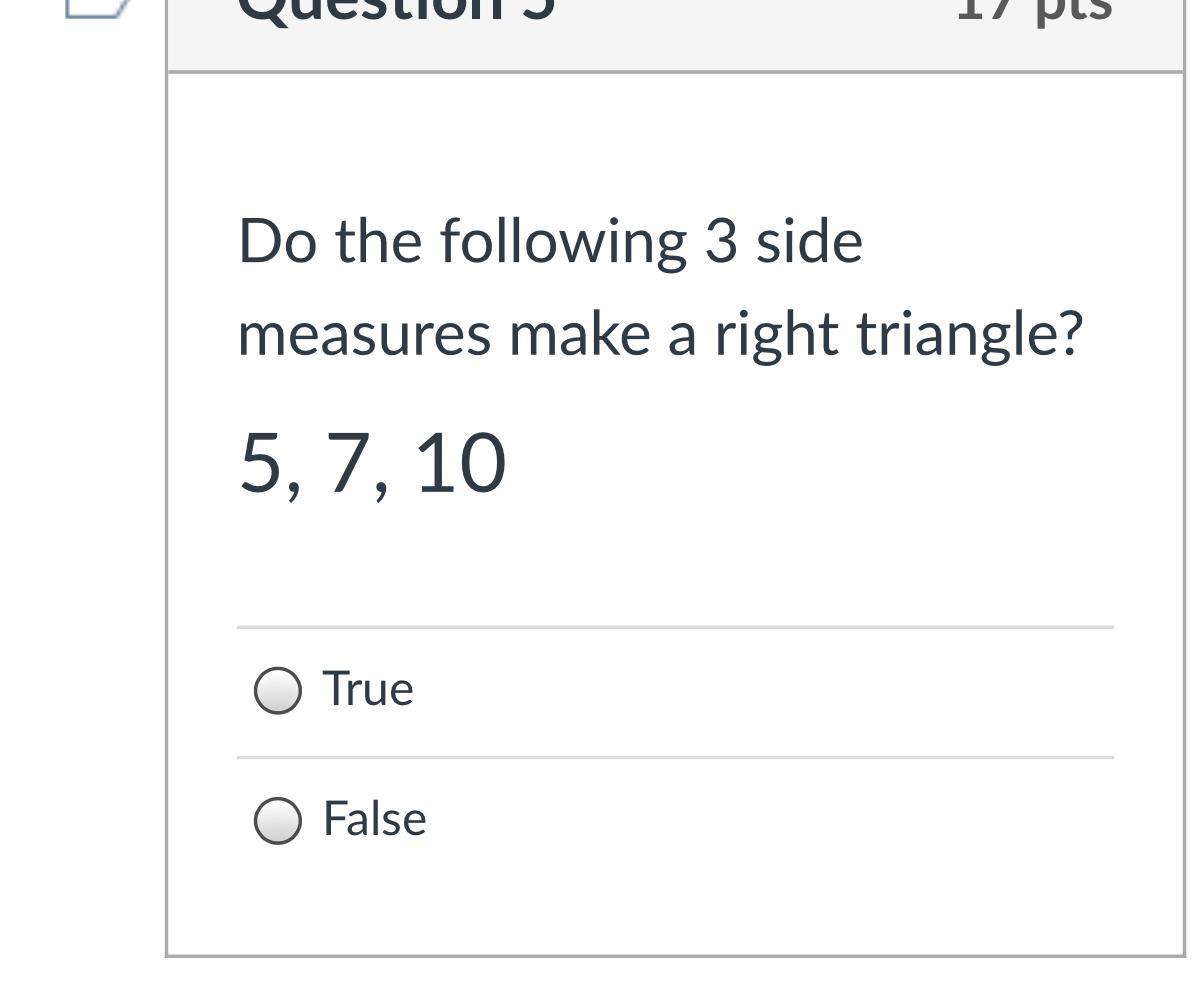The image size is (1194, 982).
Task: Click the word "measures" in the question
Action: [x=364, y=334]
